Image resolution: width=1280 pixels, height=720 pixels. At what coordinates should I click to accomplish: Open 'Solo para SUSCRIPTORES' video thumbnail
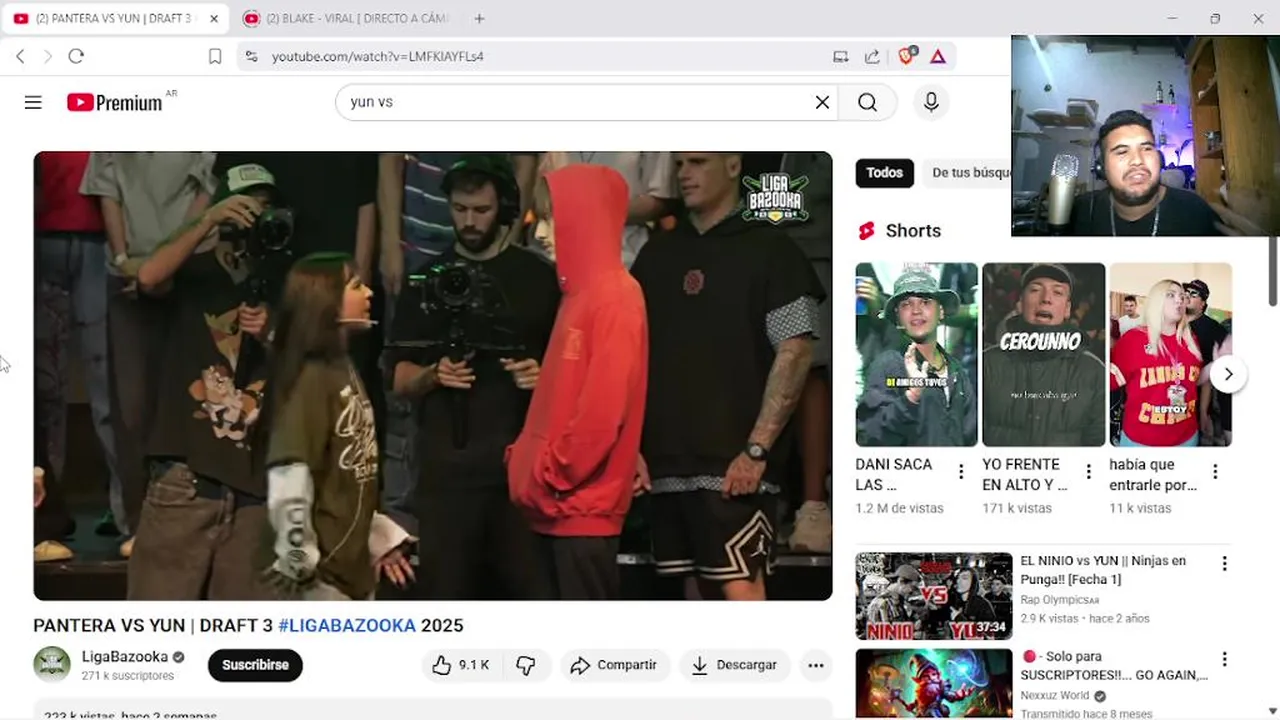tap(934, 684)
